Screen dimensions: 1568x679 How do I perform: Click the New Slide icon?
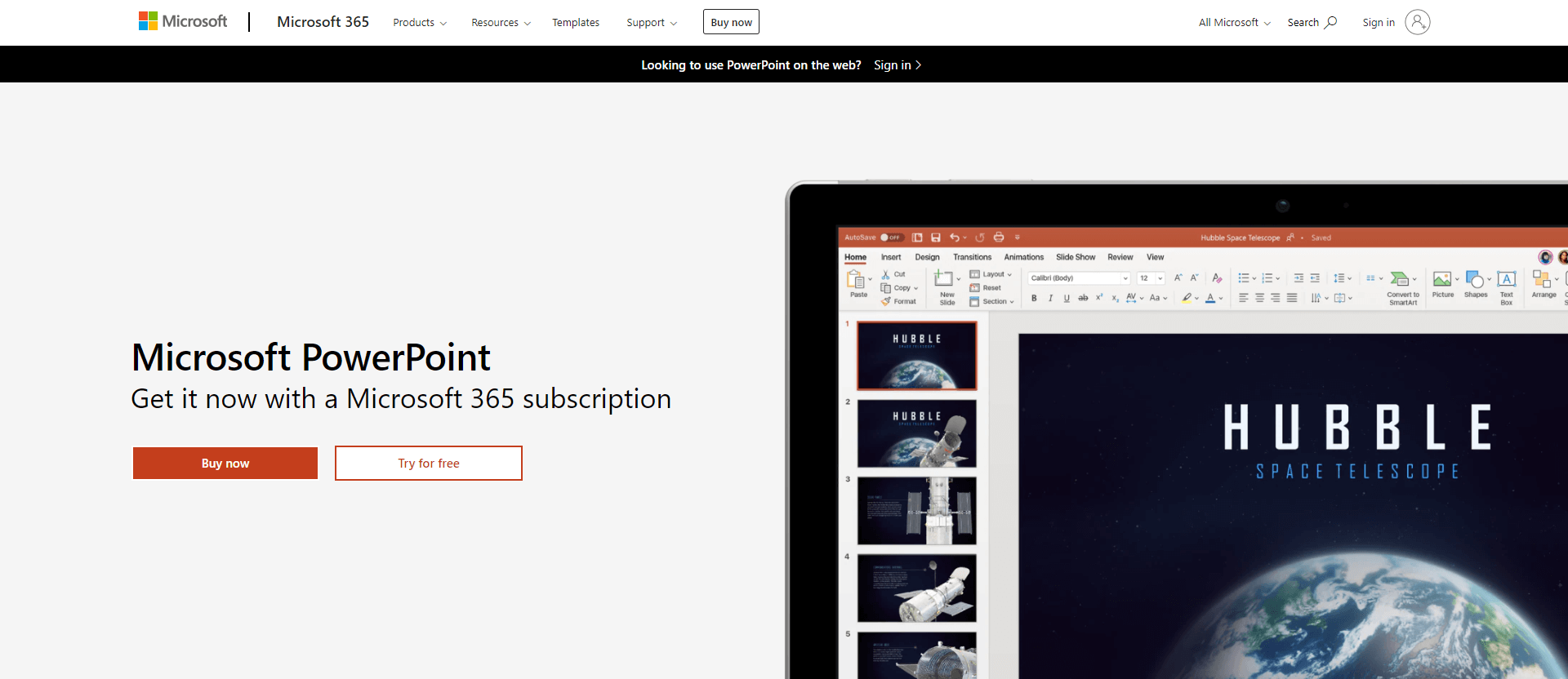pos(943,278)
